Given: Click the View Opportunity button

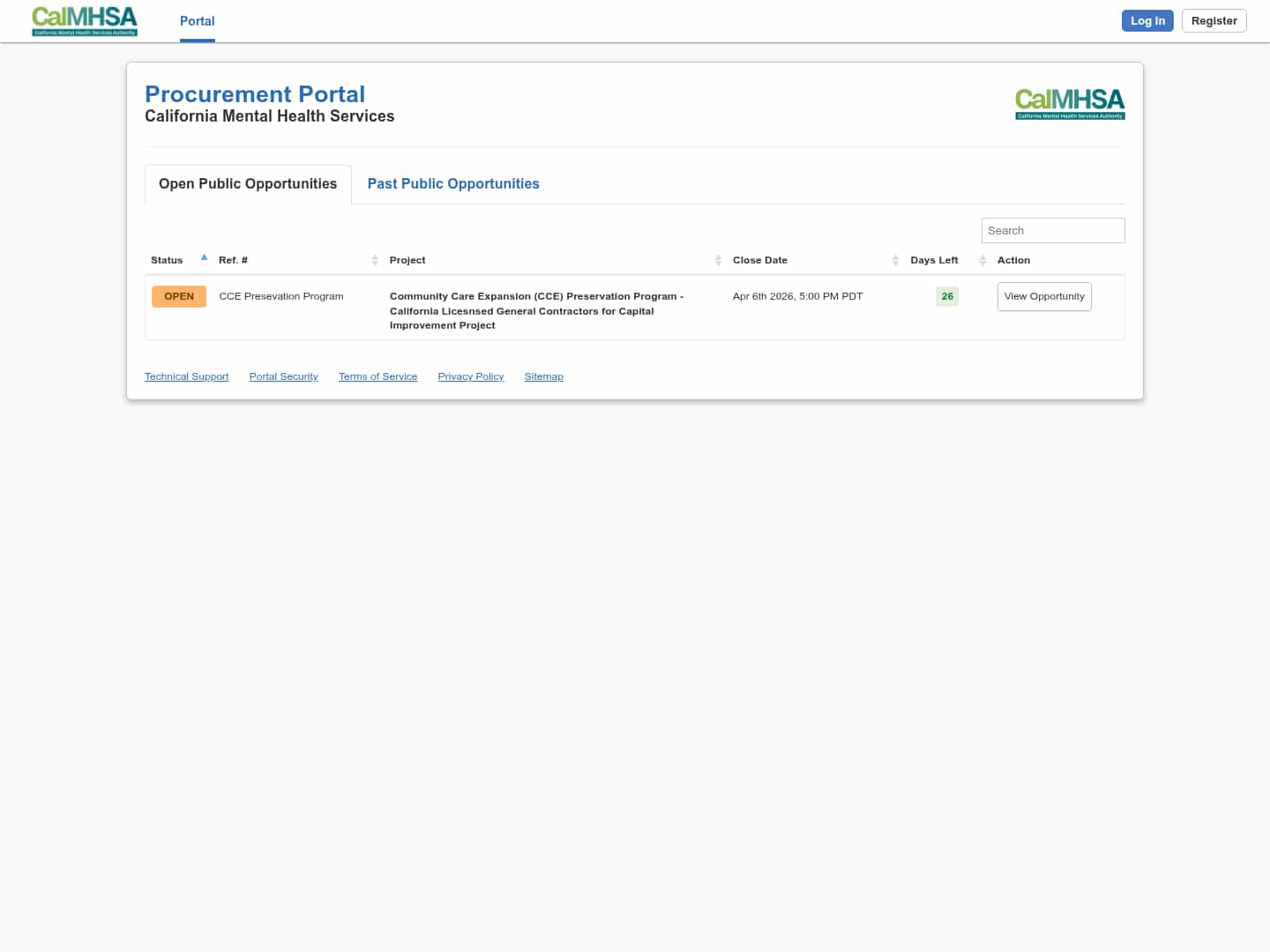Looking at the screenshot, I should click(x=1044, y=296).
